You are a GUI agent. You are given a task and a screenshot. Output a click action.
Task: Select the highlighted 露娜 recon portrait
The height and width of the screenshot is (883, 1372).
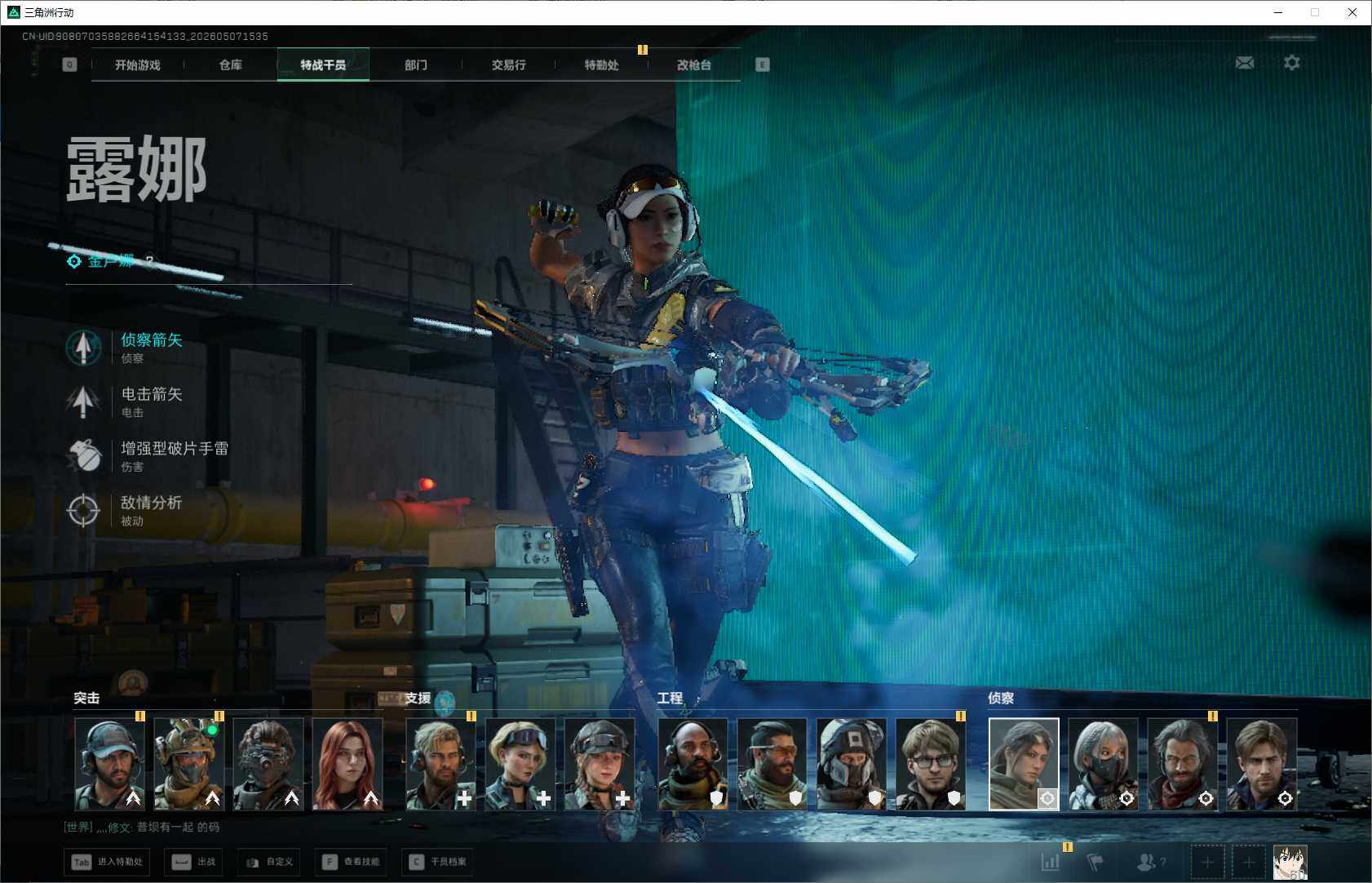pos(1024,764)
